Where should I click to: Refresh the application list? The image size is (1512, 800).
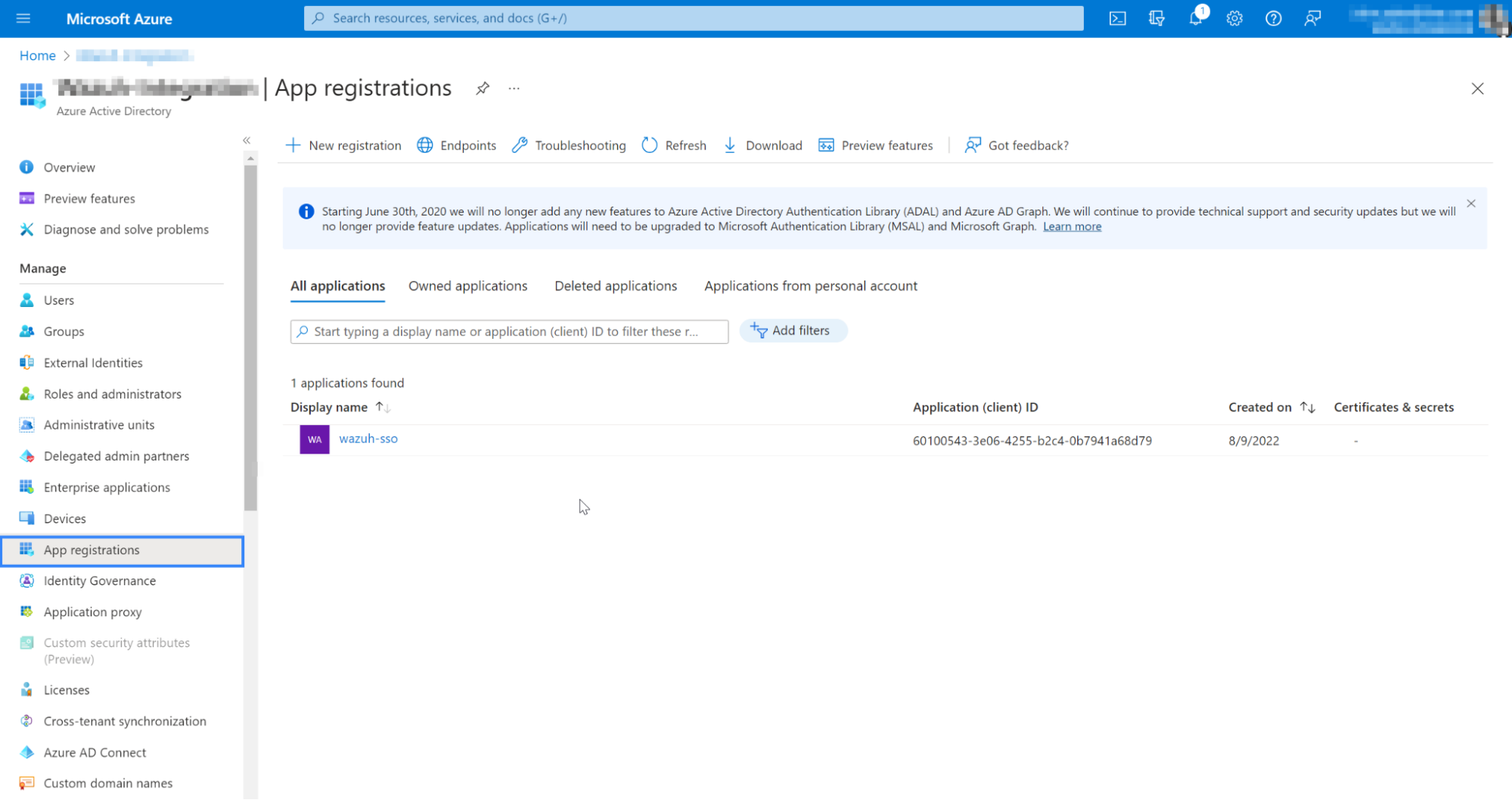(x=674, y=145)
